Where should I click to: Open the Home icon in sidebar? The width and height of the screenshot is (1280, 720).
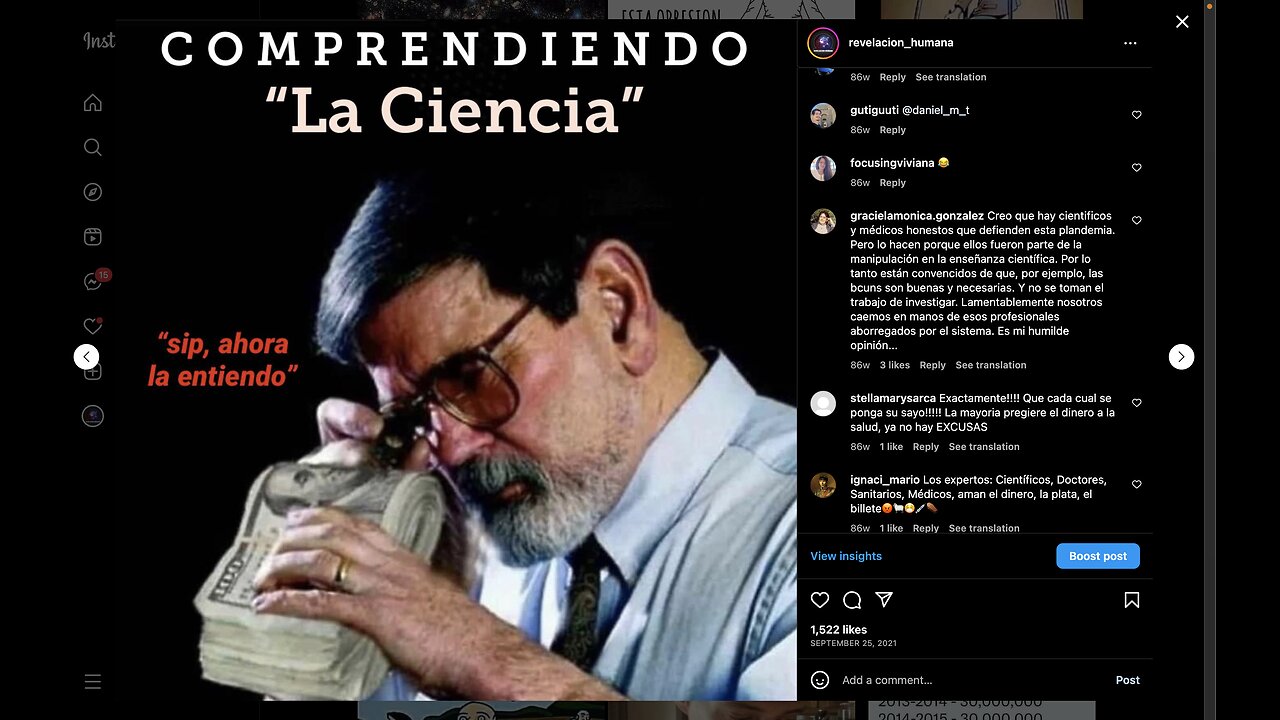(x=93, y=103)
